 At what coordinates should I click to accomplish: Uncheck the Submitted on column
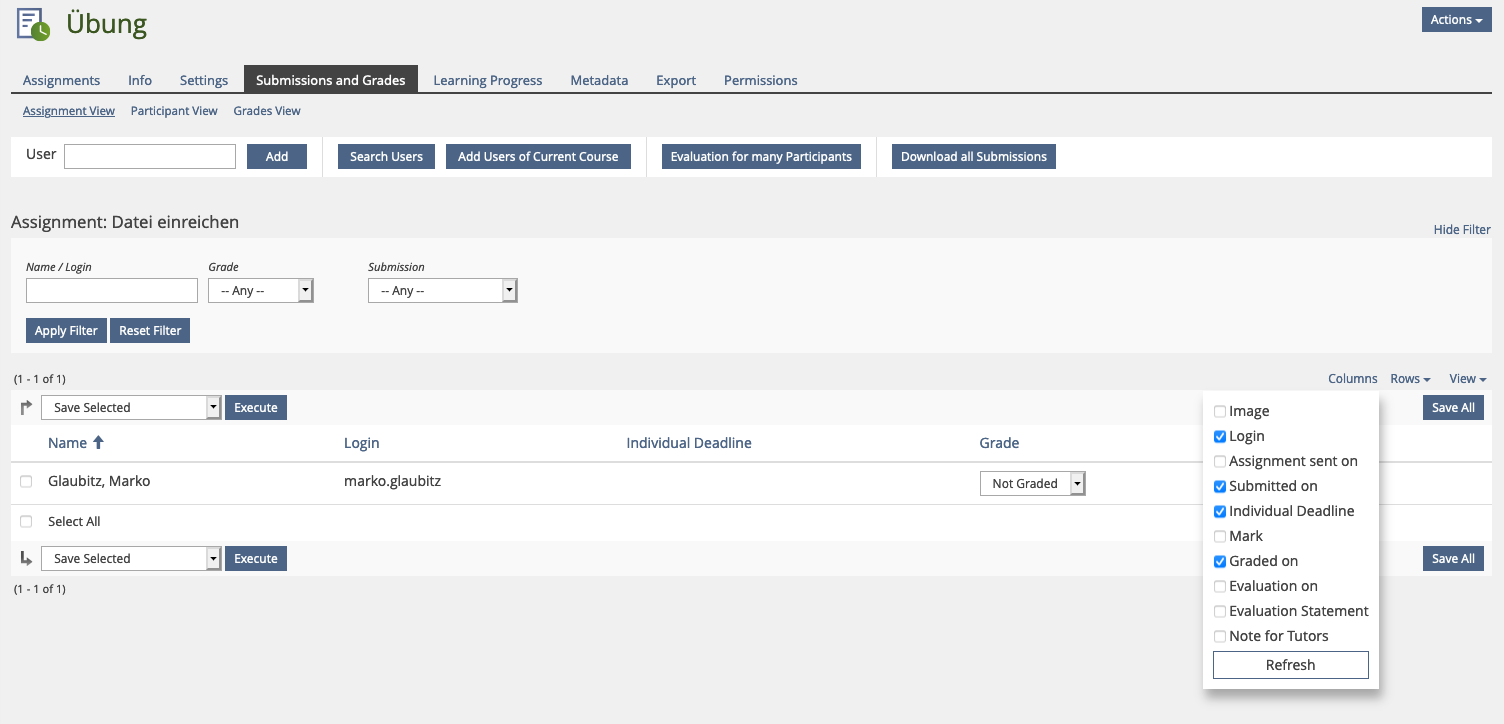[1219, 486]
